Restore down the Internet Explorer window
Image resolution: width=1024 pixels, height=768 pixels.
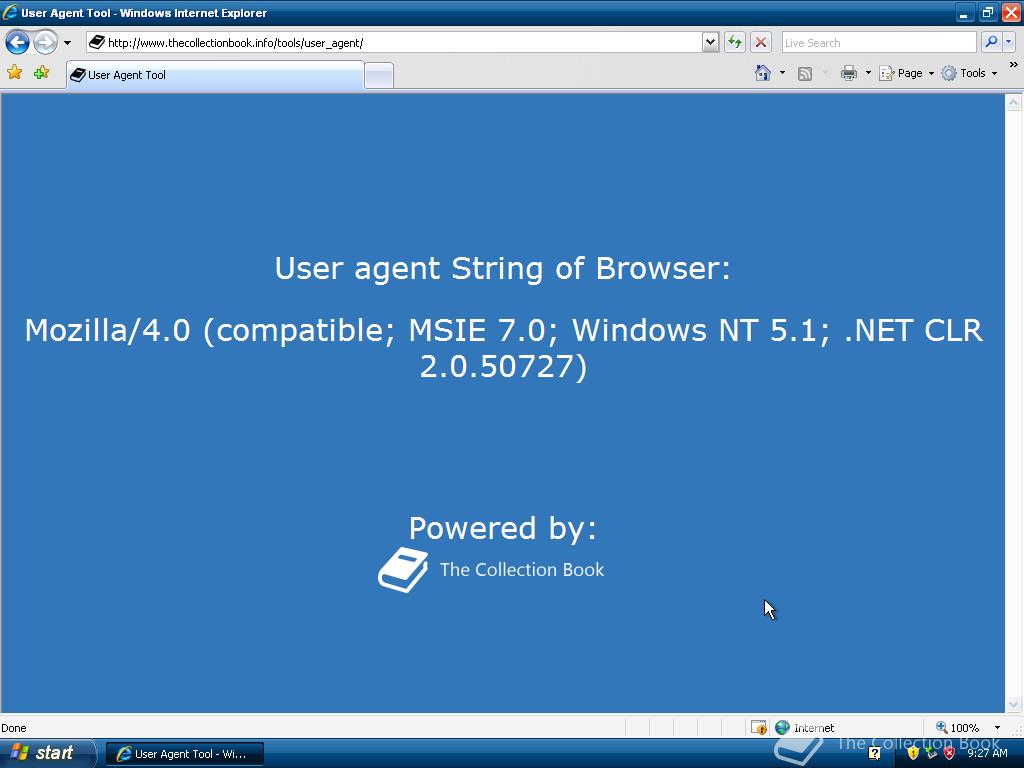click(987, 12)
